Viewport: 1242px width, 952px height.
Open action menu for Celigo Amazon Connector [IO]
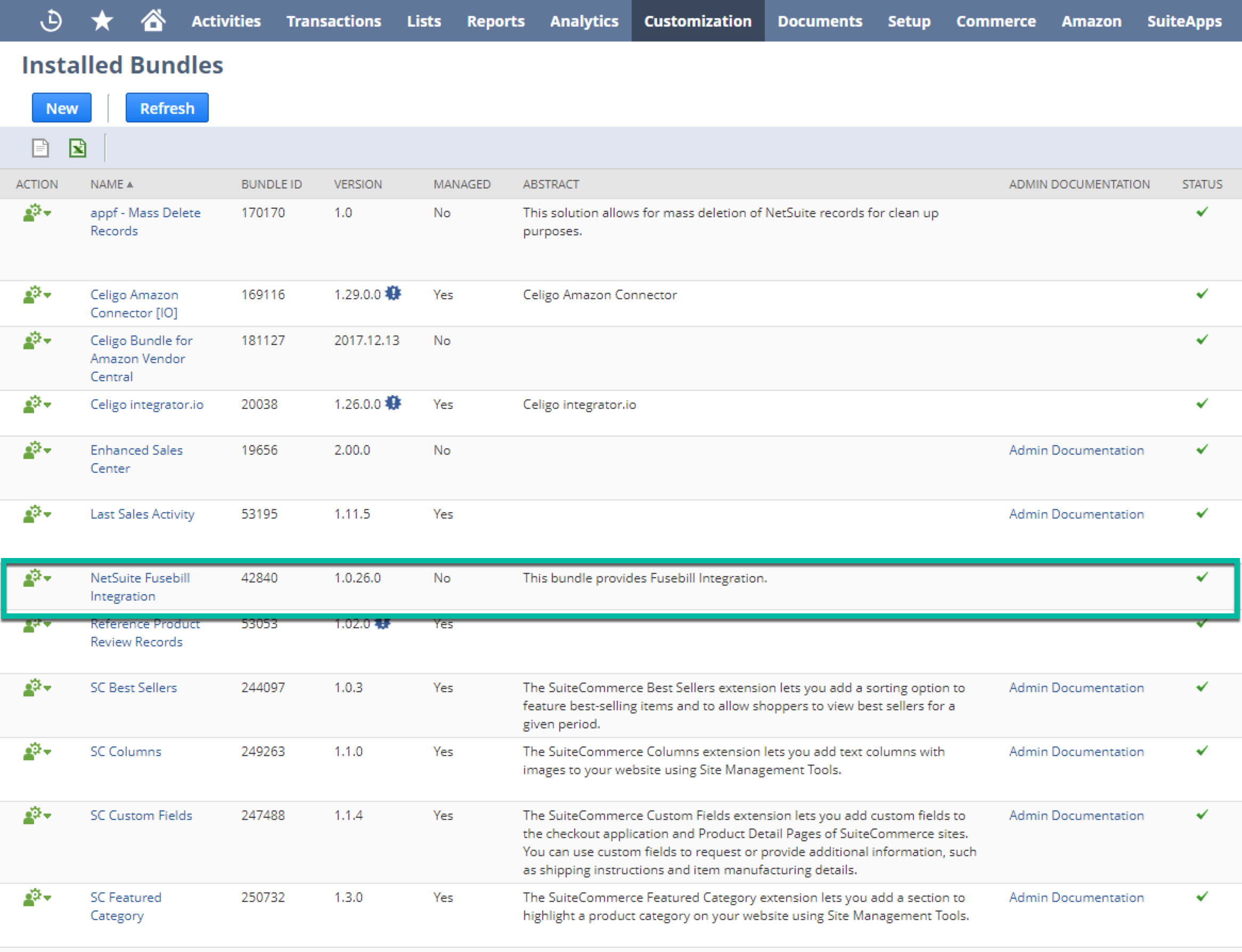pos(37,294)
